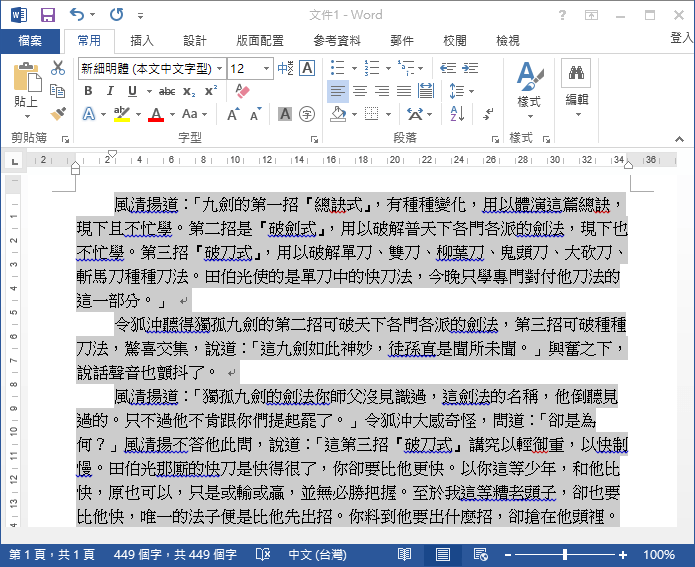Click the Clear Formatting eraser icon
This screenshot has height=567, width=695.
(x=242, y=91)
